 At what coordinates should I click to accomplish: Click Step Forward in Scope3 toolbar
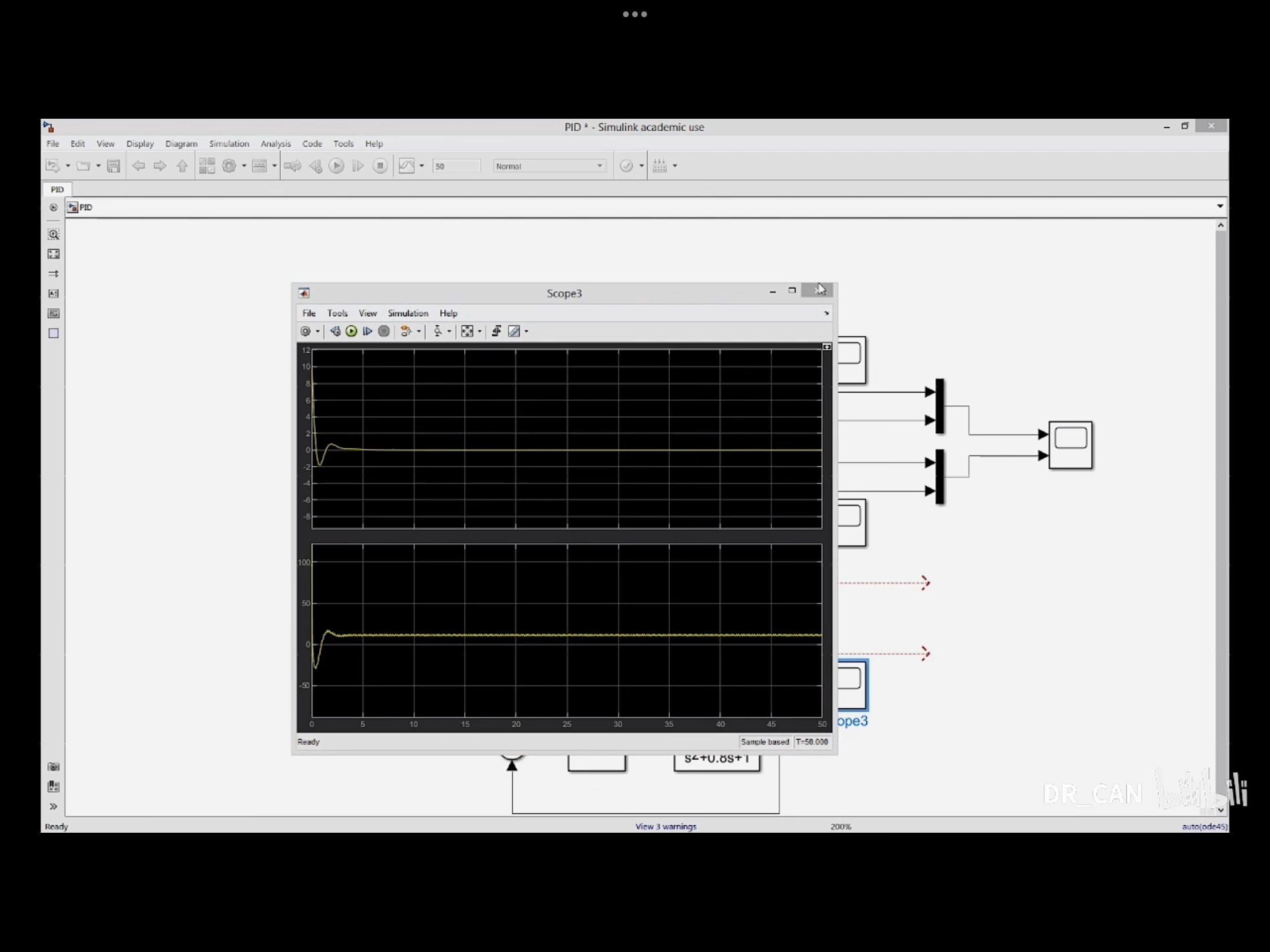(x=367, y=331)
